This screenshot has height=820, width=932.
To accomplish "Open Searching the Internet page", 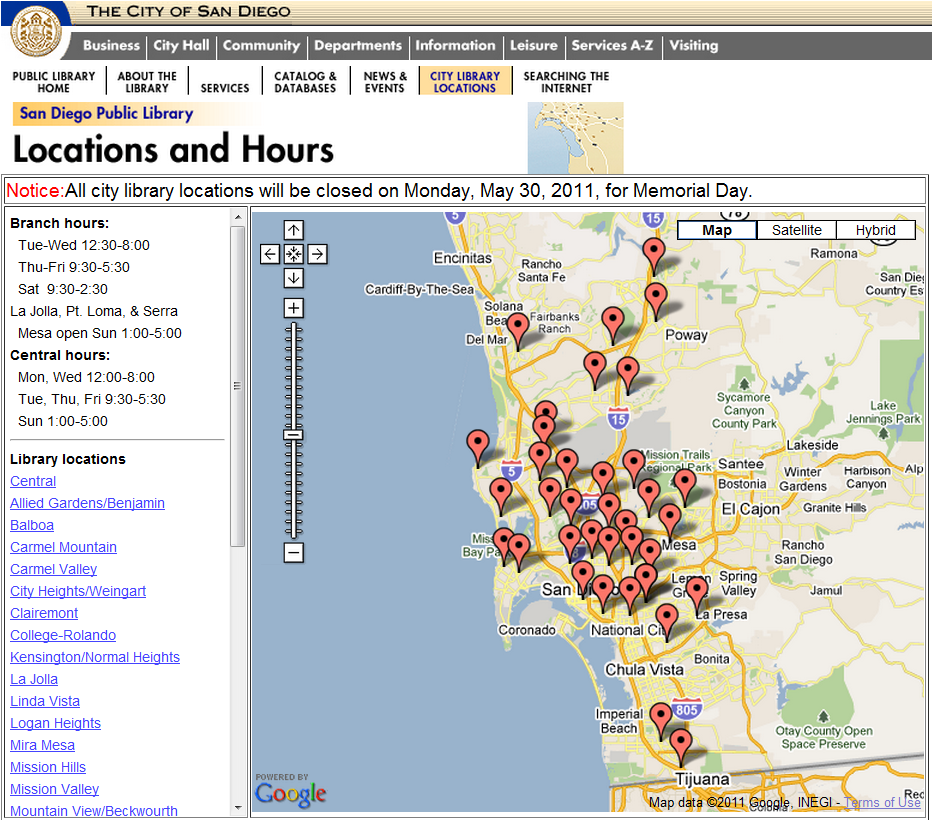I will coord(566,82).
